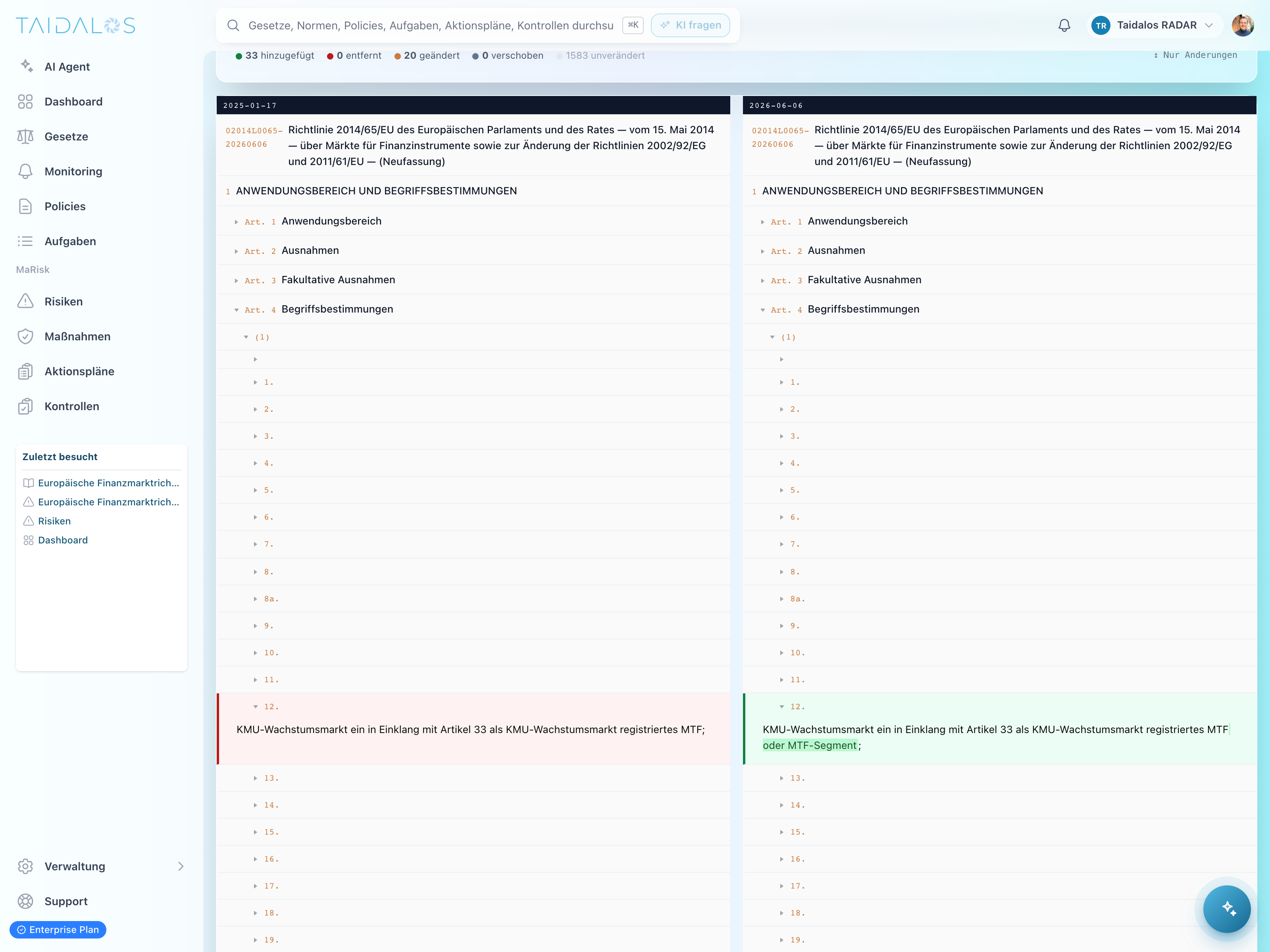1270x952 pixels.
Task: Click the Monitoring bell icon in sidebar
Action: (x=25, y=172)
